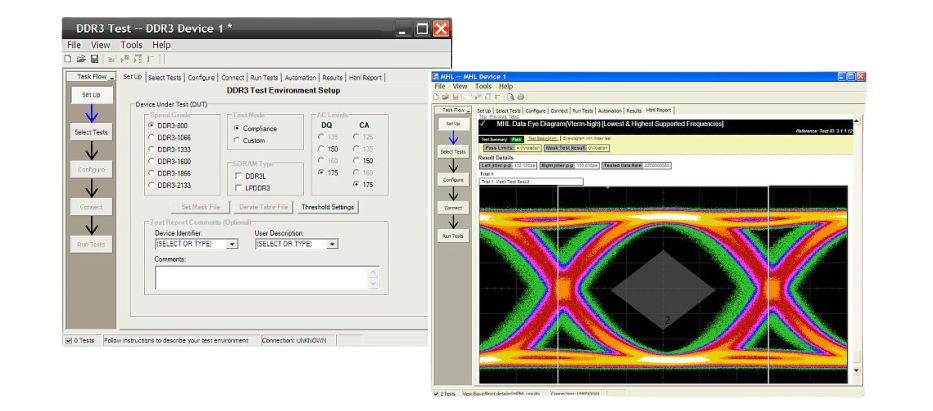Click the New project icon in DDR3 toolbar
Viewport: 933px width, 411px height.
pyautogui.click(x=68, y=59)
